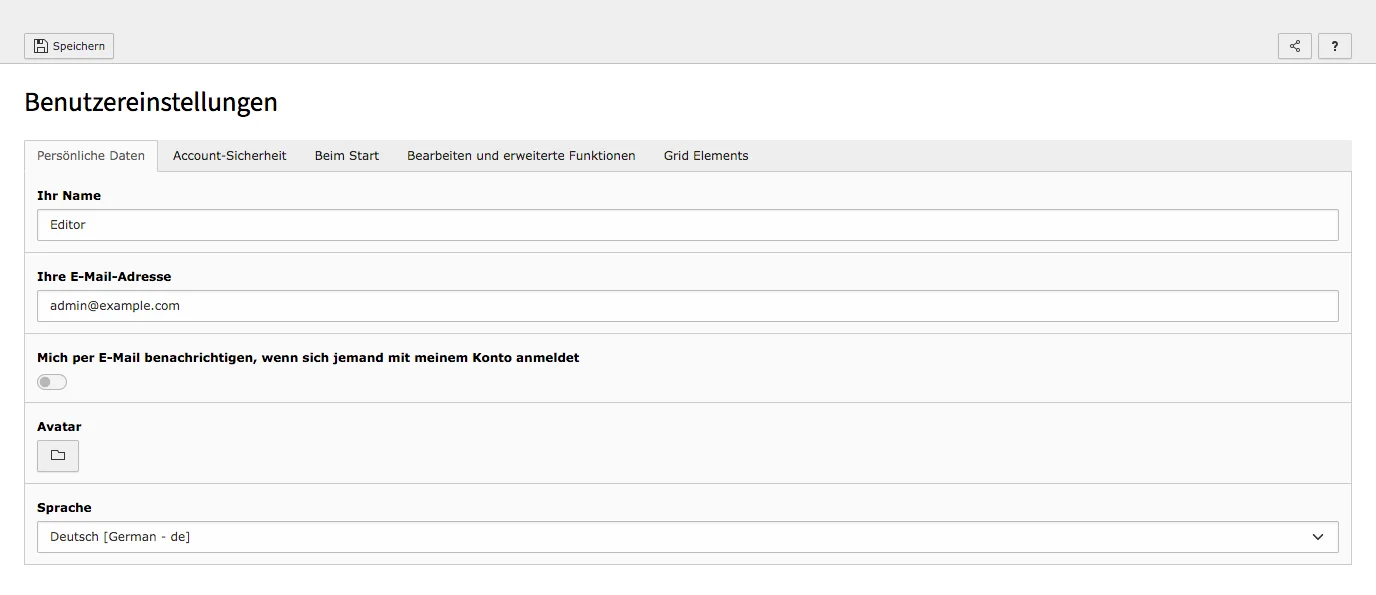This screenshot has height=595, width=1376.
Task: Enable login email notification toggle
Action: pyautogui.click(x=52, y=381)
